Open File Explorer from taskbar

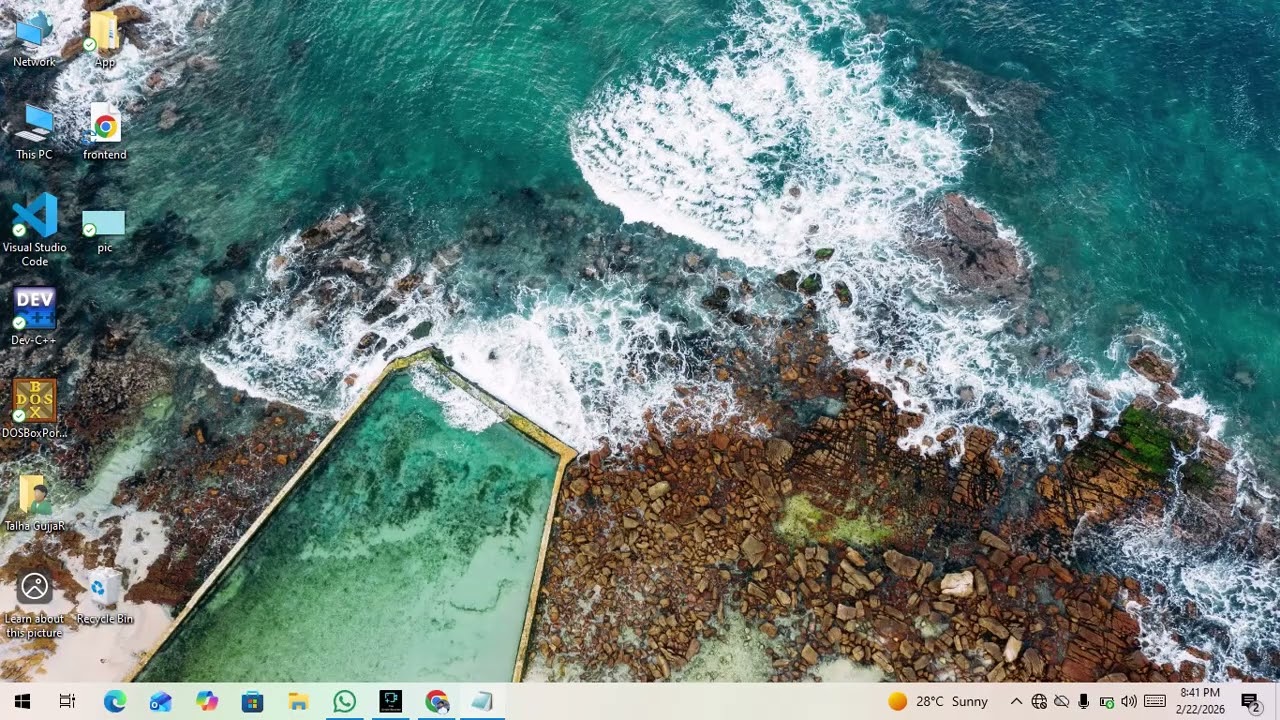pyautogui.click(x=298, y=702)
